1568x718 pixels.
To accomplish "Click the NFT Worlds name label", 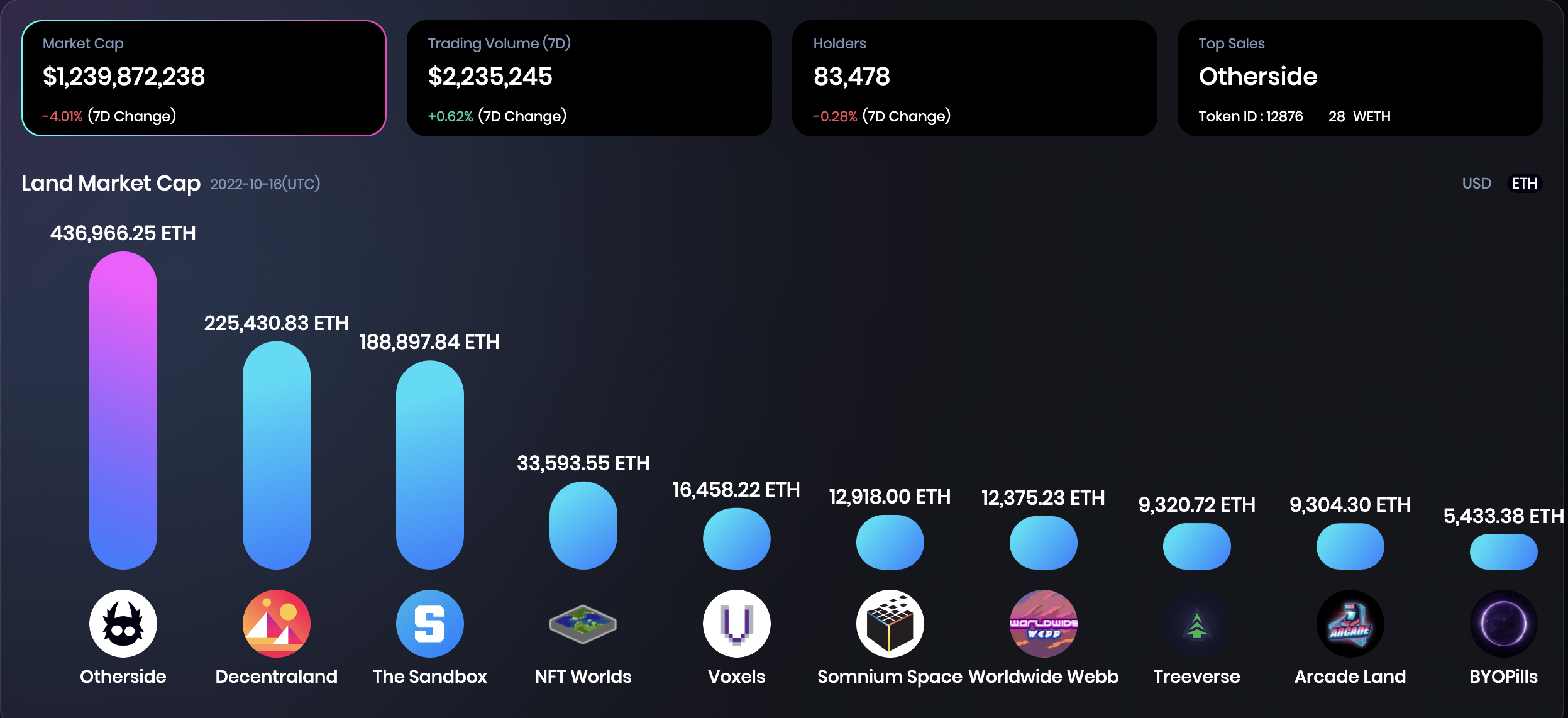I will pyautogui.click(x=583, y=677).
